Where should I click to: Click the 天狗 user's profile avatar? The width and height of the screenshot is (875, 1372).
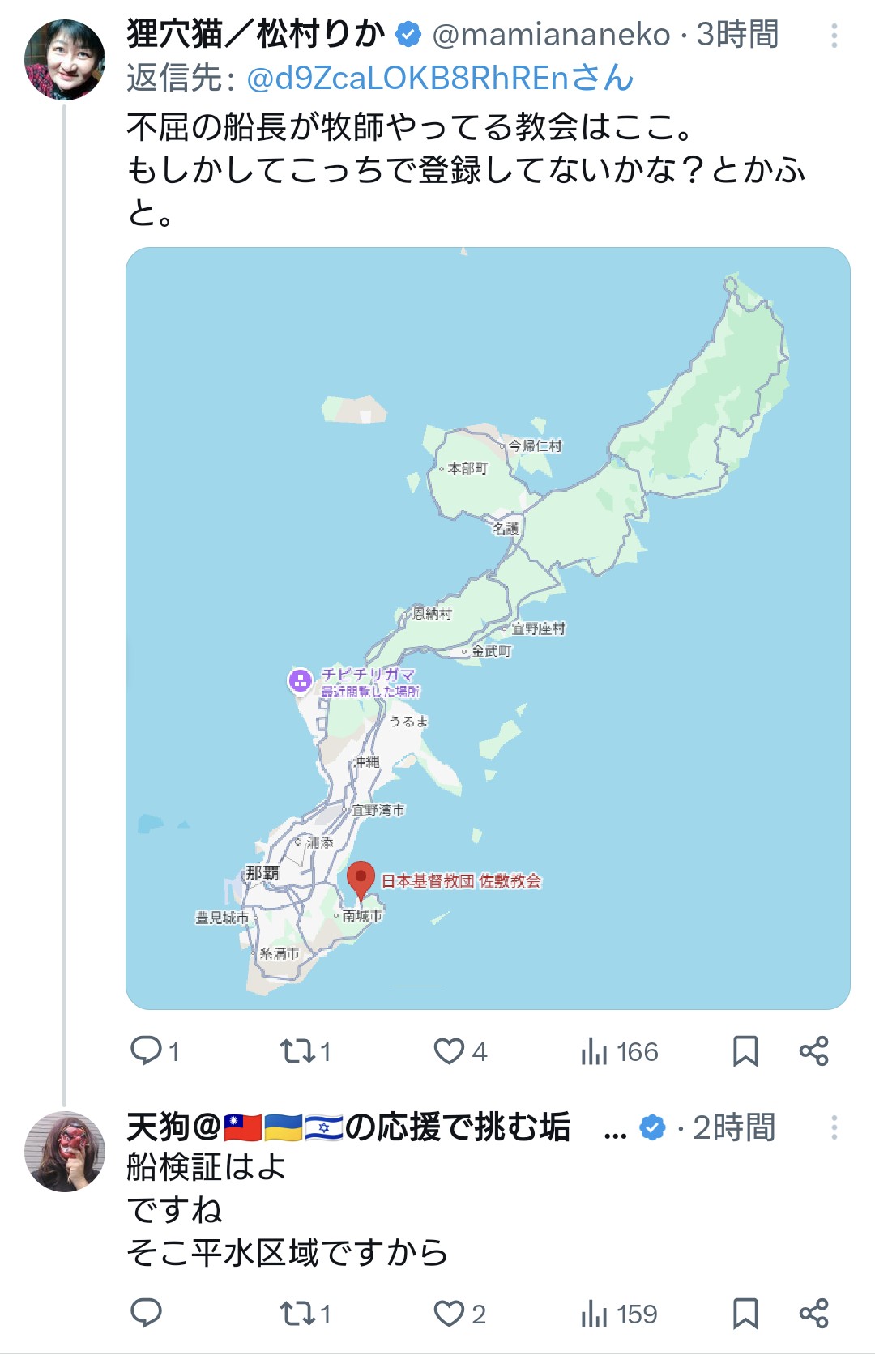[65, 1151]
